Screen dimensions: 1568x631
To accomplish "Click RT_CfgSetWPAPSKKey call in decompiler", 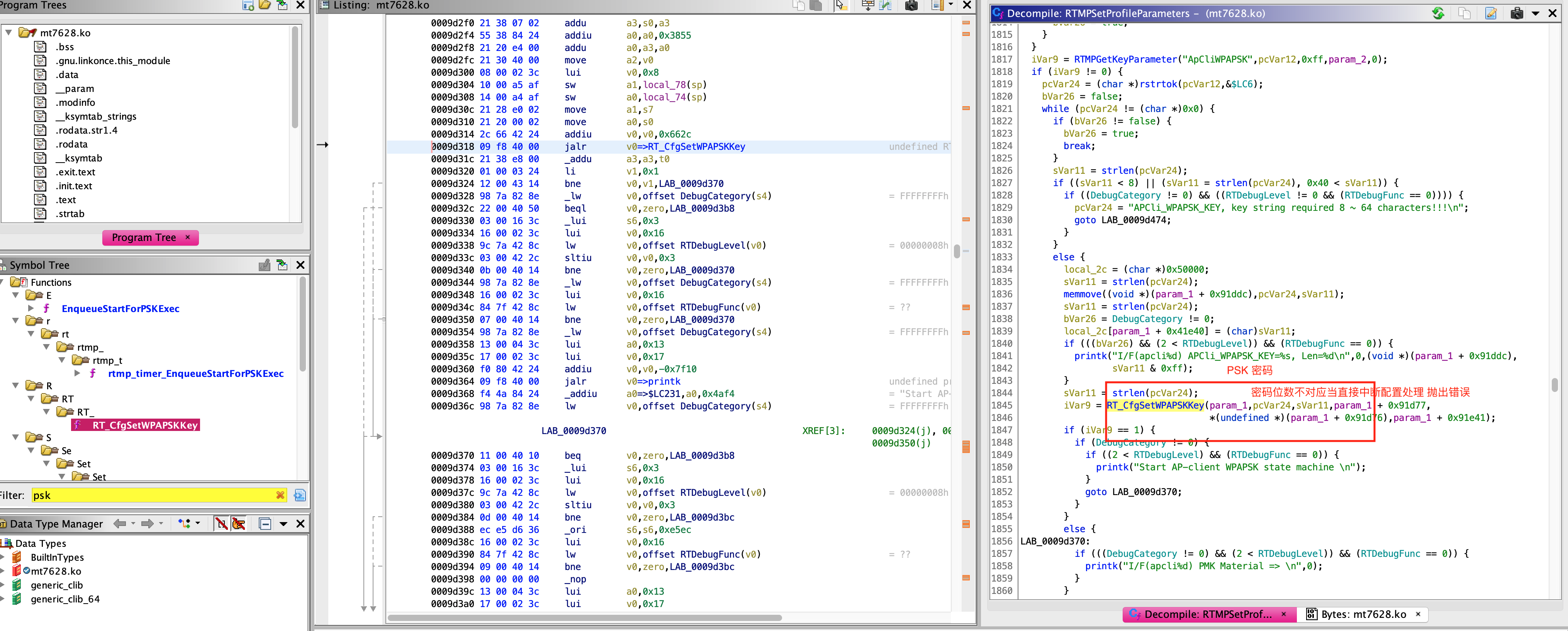I will 1155,405.
